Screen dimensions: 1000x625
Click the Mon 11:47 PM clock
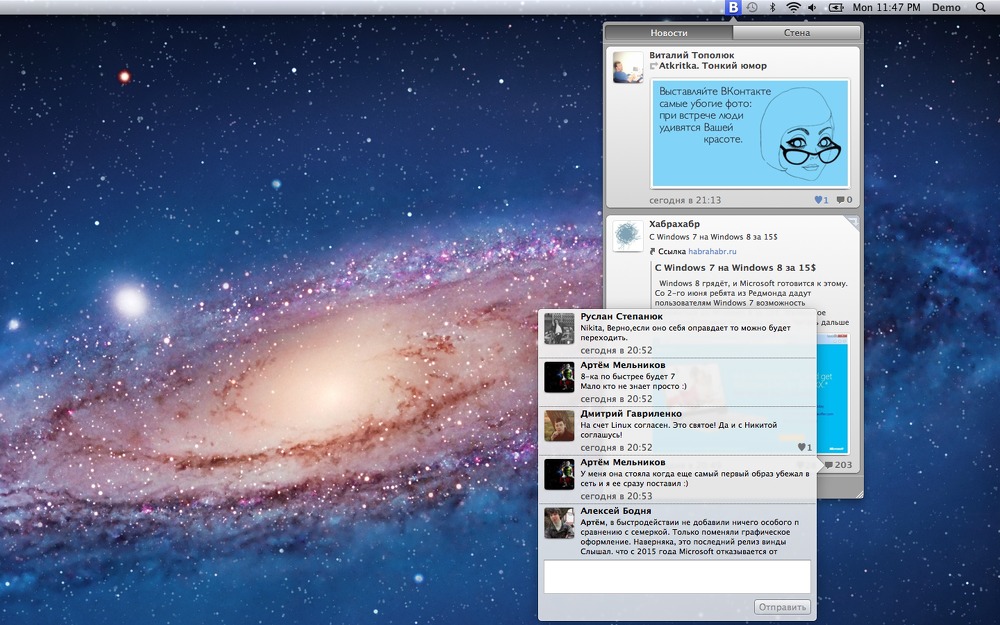[886, 8]
